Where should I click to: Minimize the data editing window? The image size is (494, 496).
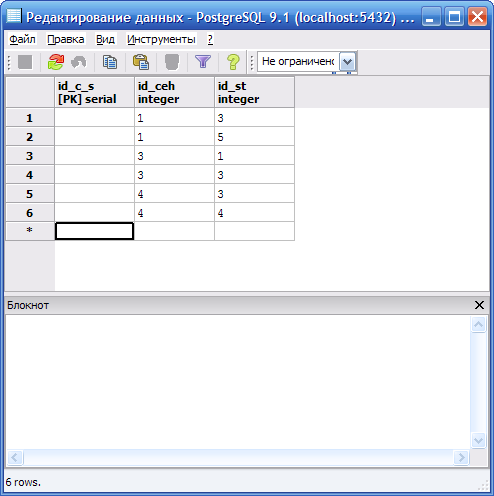(x=431, y=17)
